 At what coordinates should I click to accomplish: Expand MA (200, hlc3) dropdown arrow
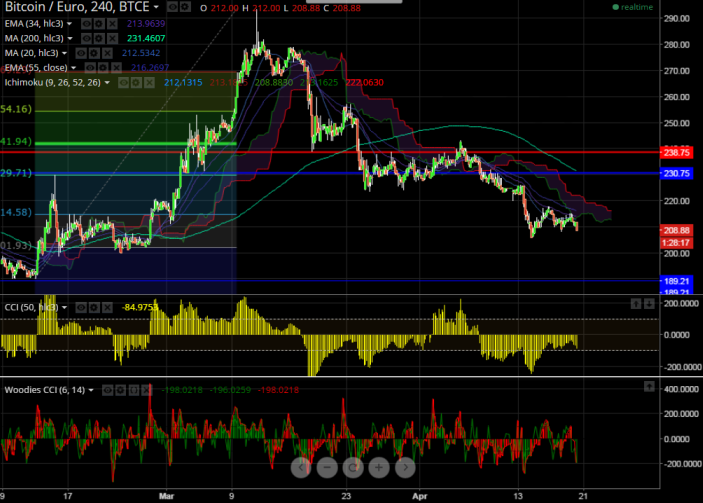coord(69,39)
